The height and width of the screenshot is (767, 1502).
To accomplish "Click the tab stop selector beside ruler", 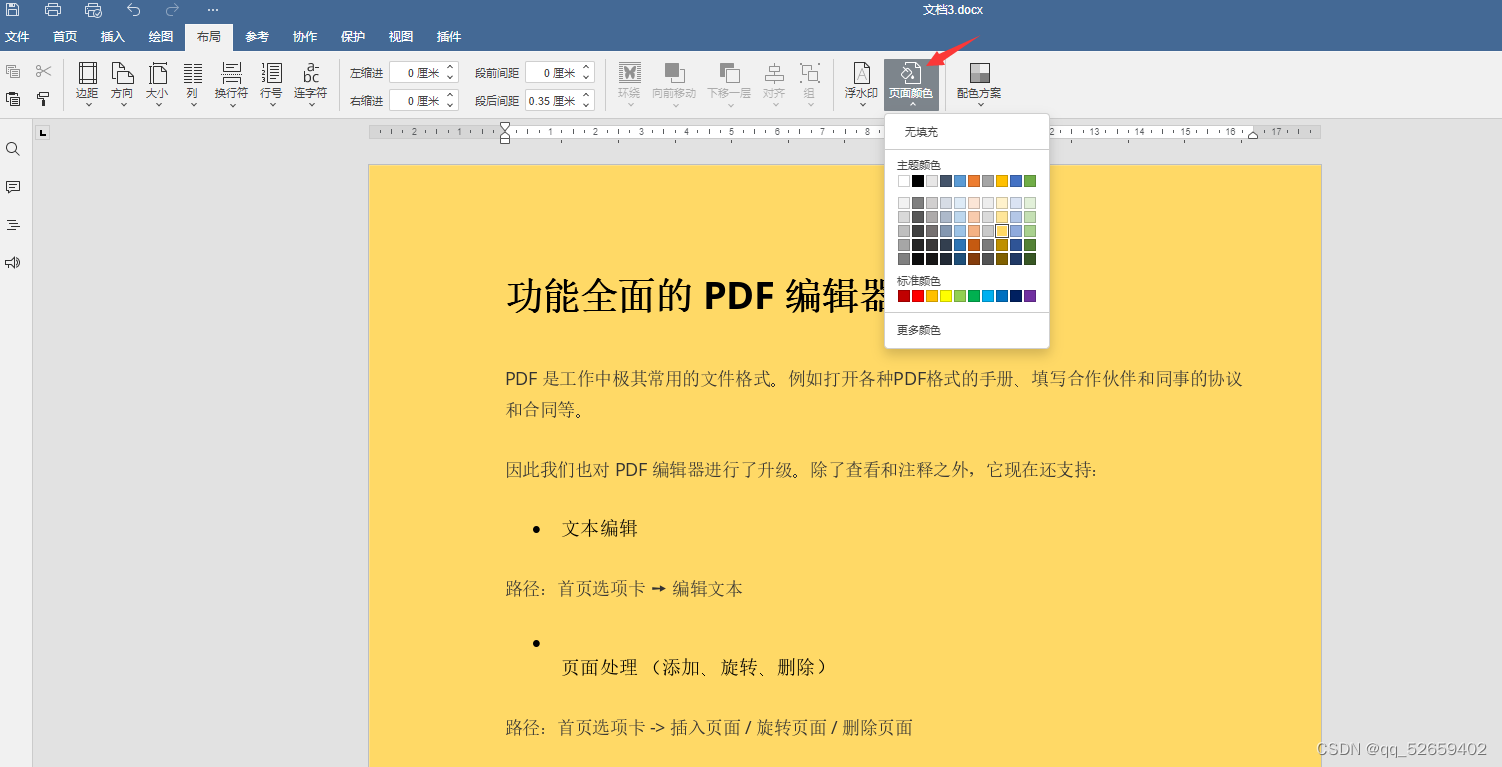I will [42, 132].
